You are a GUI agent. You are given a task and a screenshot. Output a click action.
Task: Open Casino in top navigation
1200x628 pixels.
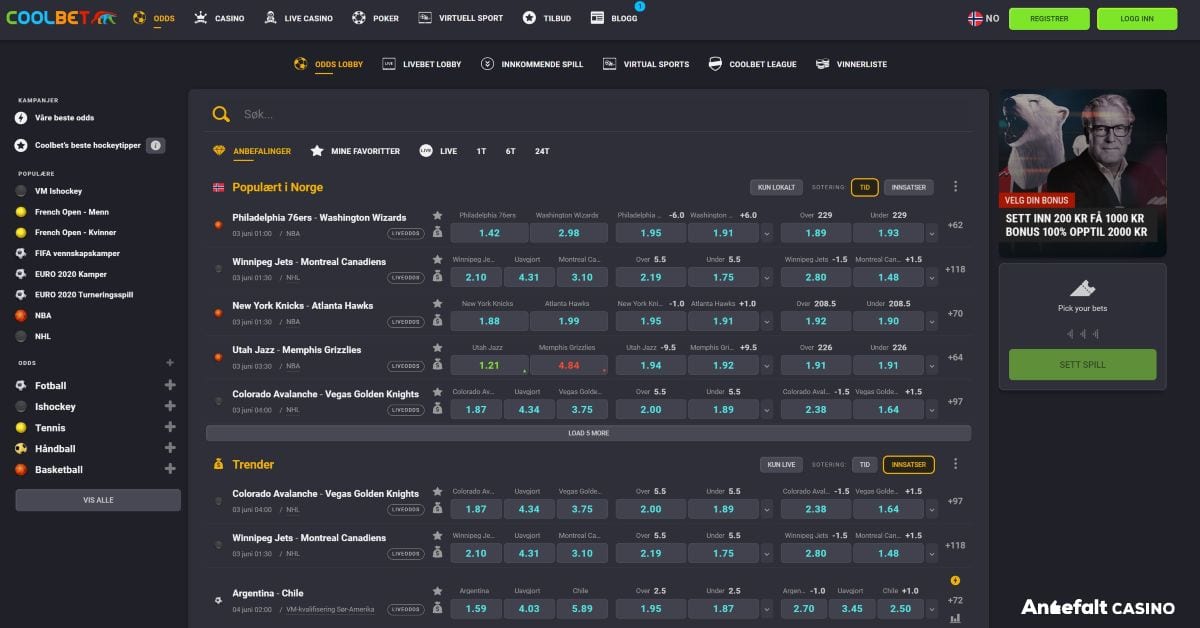click(x=219, y=18)
